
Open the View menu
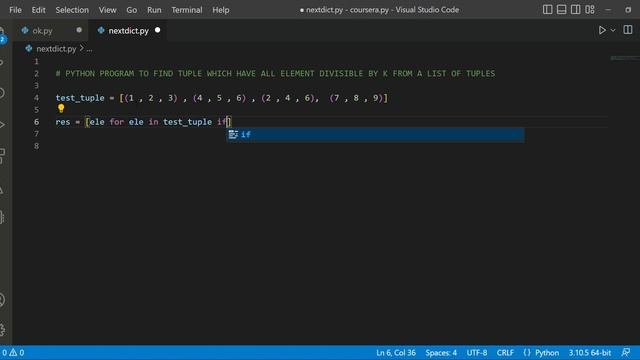107,10
